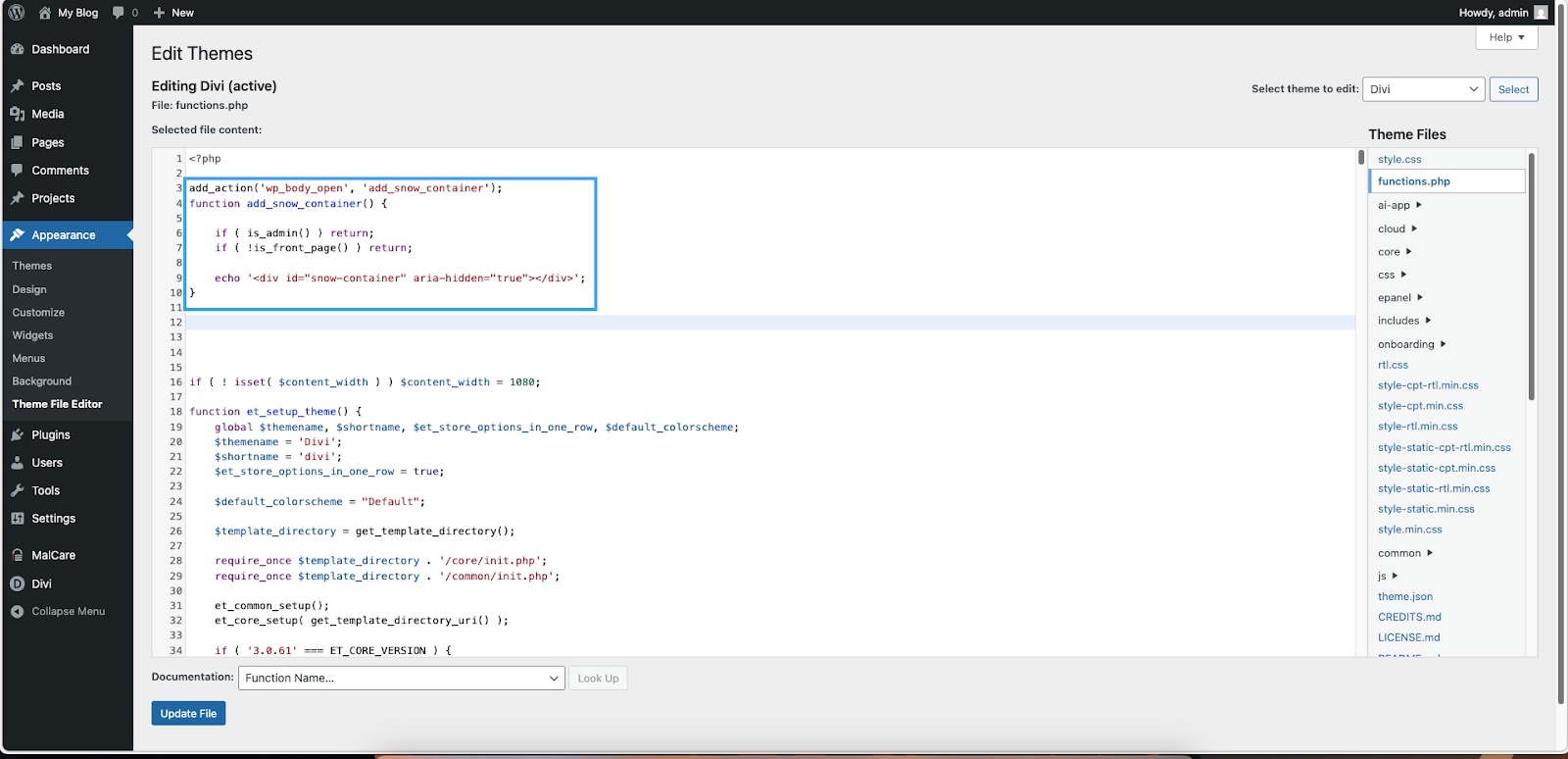
Task: Click the Media icon in sidebar
Action: tap(18, 114)
